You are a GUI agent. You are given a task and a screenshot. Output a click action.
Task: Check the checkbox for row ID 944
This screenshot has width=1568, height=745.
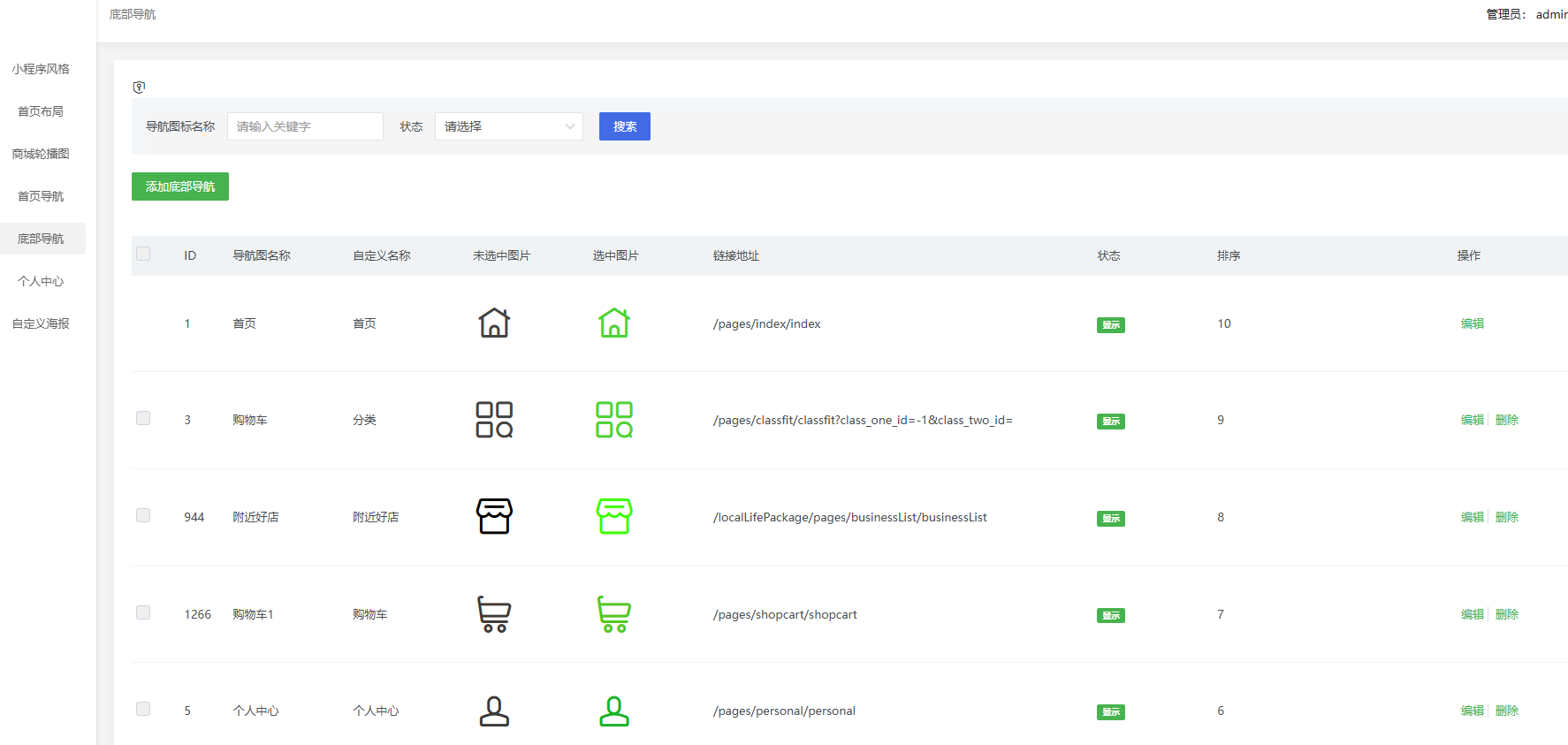point(143,515)
